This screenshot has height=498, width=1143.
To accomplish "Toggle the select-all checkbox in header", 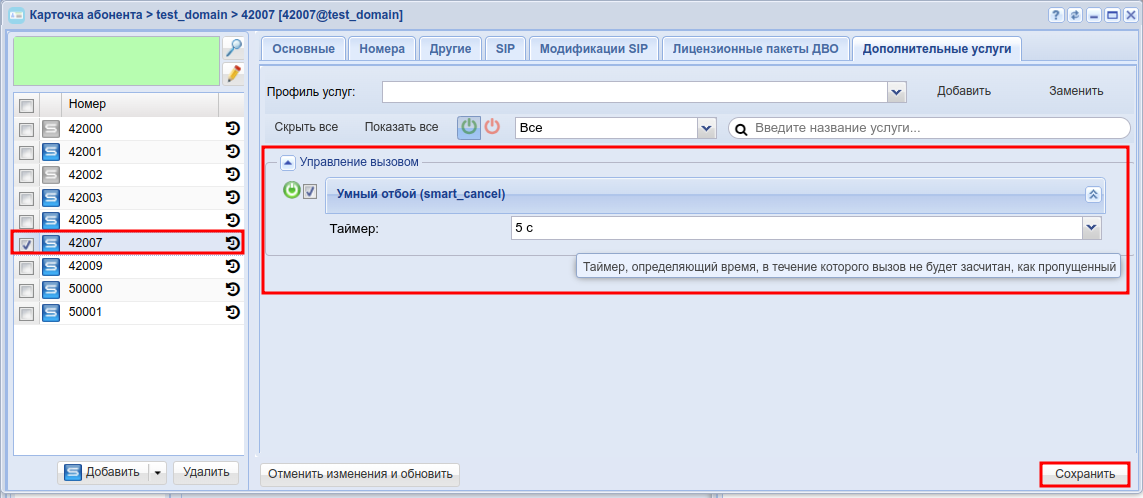I will point(26,106).
